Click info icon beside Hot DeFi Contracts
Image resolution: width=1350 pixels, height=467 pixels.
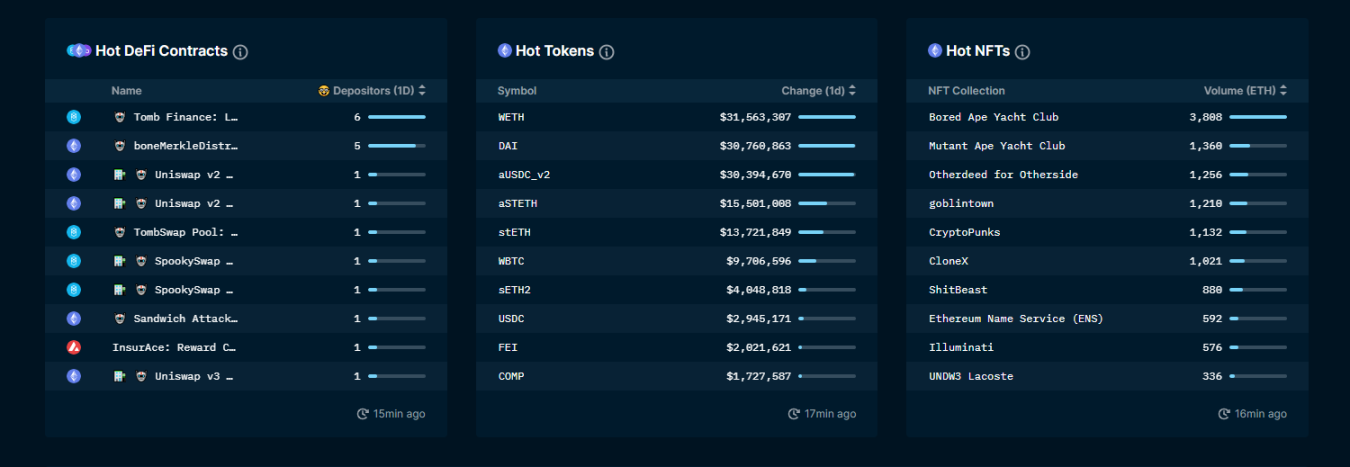coord(240,52)
